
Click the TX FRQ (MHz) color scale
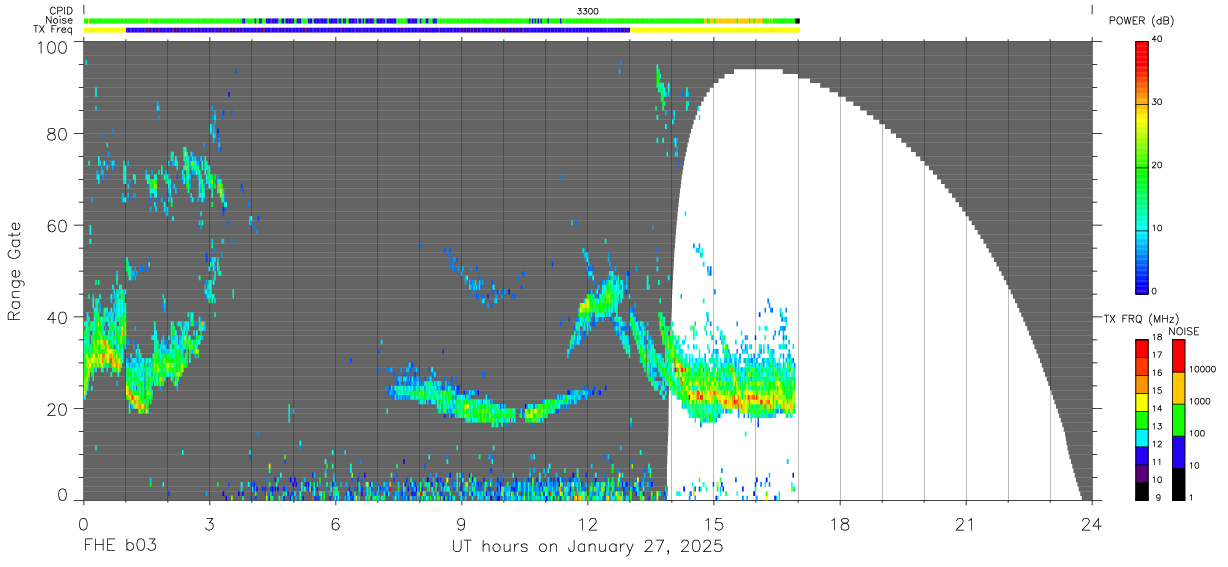point(1141,419)
